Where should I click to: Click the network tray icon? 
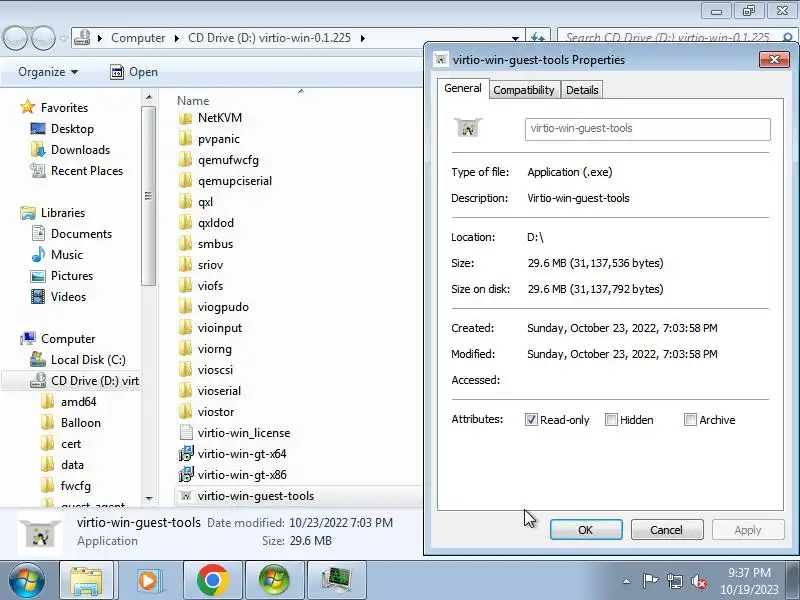coord(674,581)
